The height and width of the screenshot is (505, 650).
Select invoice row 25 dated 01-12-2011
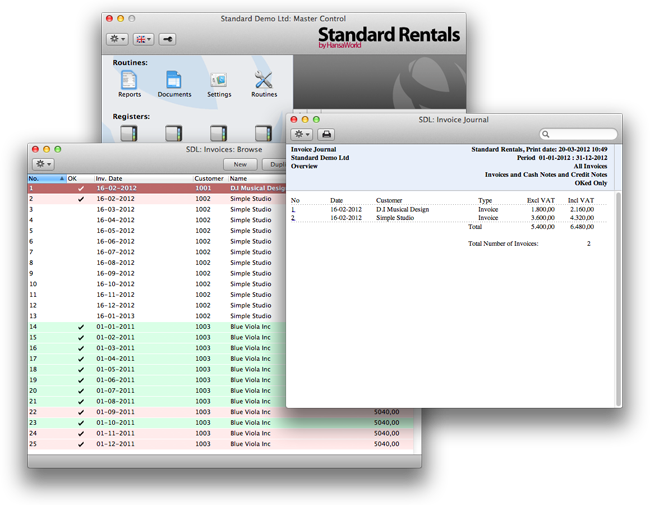pos(220,444)
